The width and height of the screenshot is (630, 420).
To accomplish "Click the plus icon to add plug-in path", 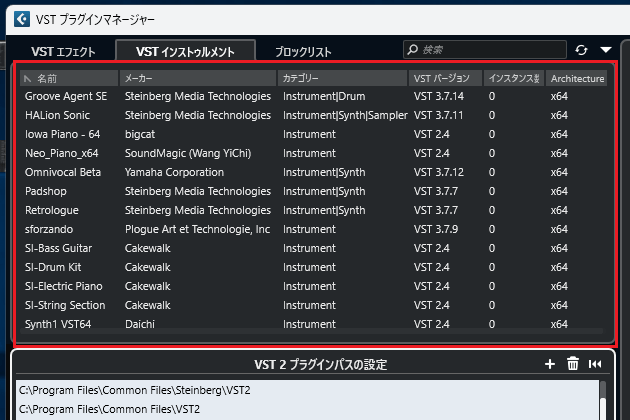I will coord(549,364).
